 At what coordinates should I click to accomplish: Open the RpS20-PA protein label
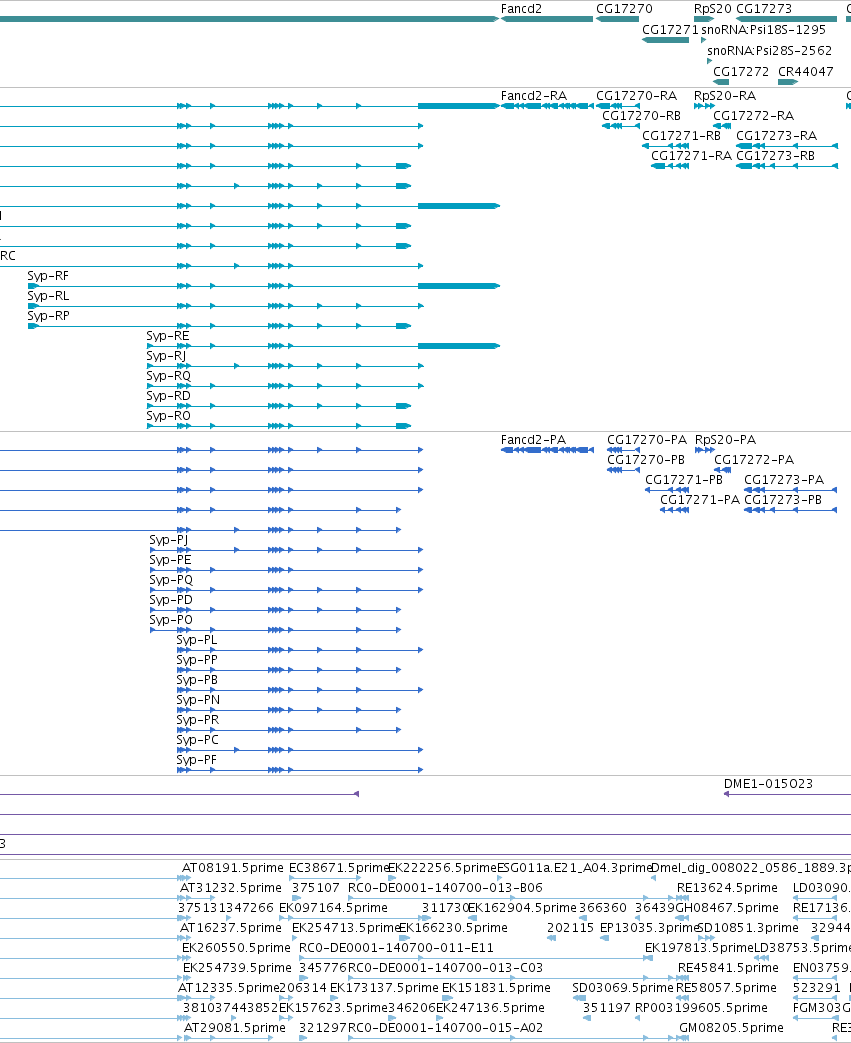pos(725,440)
